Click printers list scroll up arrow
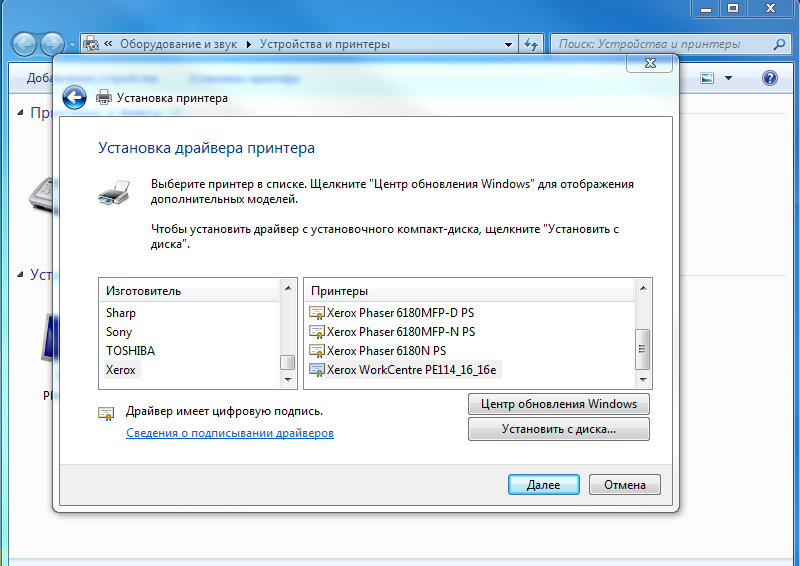The width and height of the screenshot is (800, 566). tap(643, 288)
